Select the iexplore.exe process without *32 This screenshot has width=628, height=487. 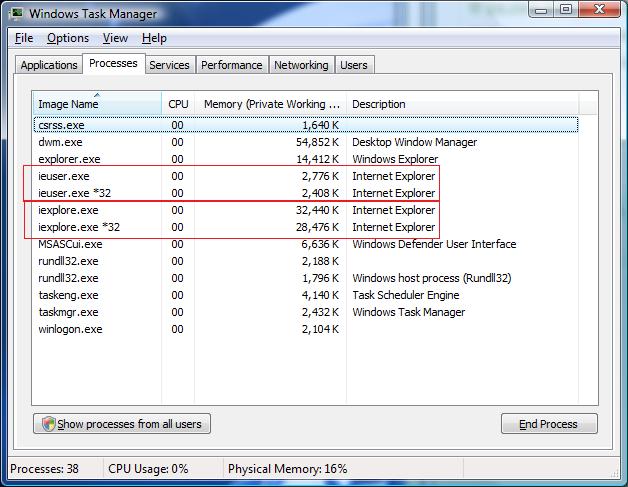(306, 210)
